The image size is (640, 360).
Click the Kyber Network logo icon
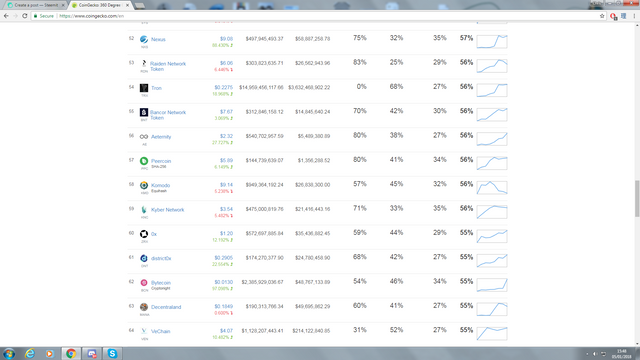(x=144, y=209)
